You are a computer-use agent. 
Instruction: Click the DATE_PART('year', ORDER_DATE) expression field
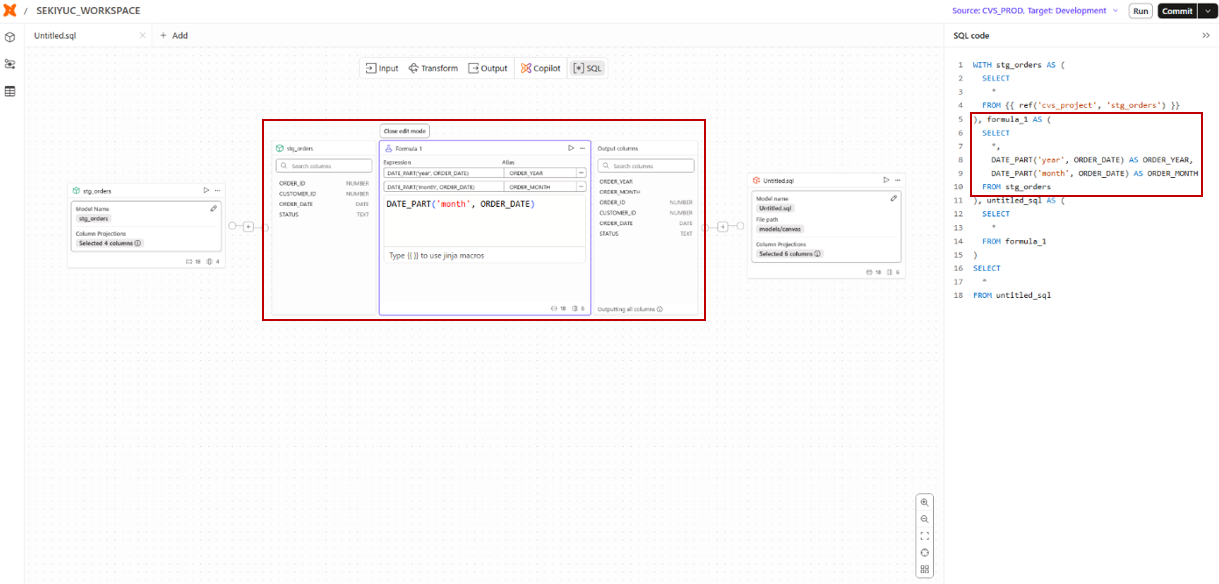(443, 173)
